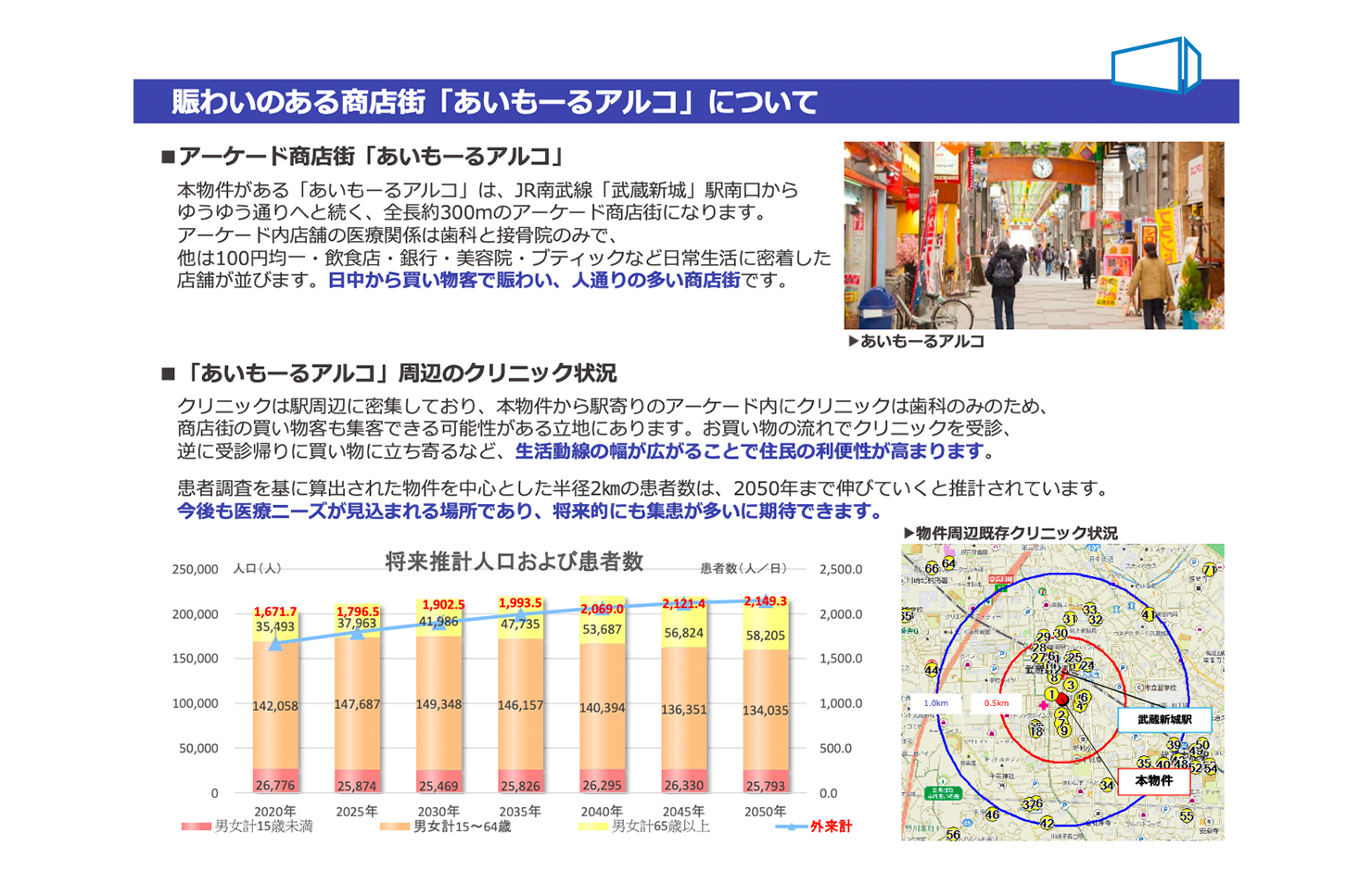Click the 26,776 value in 2020 bar

(275, 785)
